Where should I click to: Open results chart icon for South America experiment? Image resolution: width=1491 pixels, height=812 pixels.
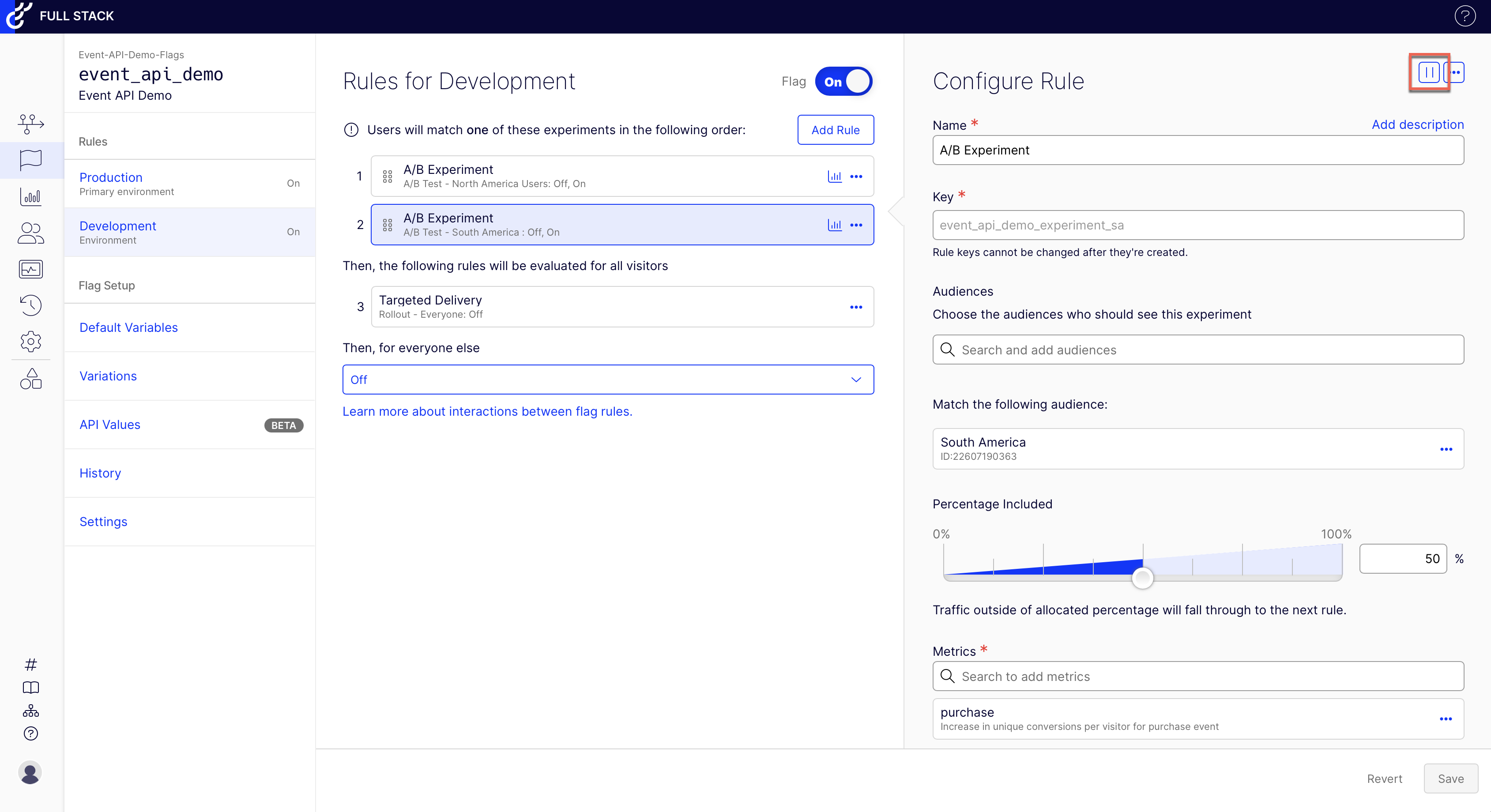click(834, 225)
